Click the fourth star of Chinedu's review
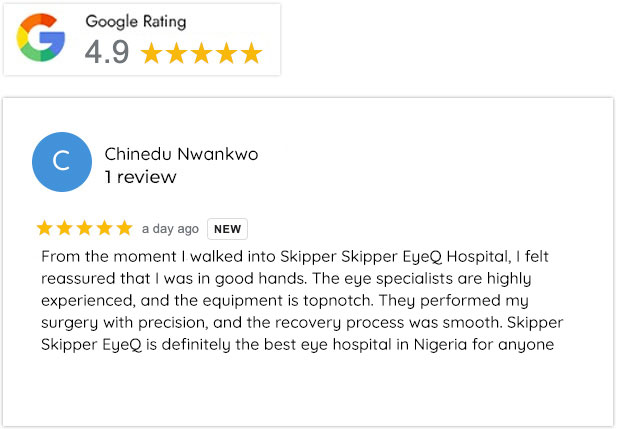Screen dimensions: 617x429 tap(104, 228)
